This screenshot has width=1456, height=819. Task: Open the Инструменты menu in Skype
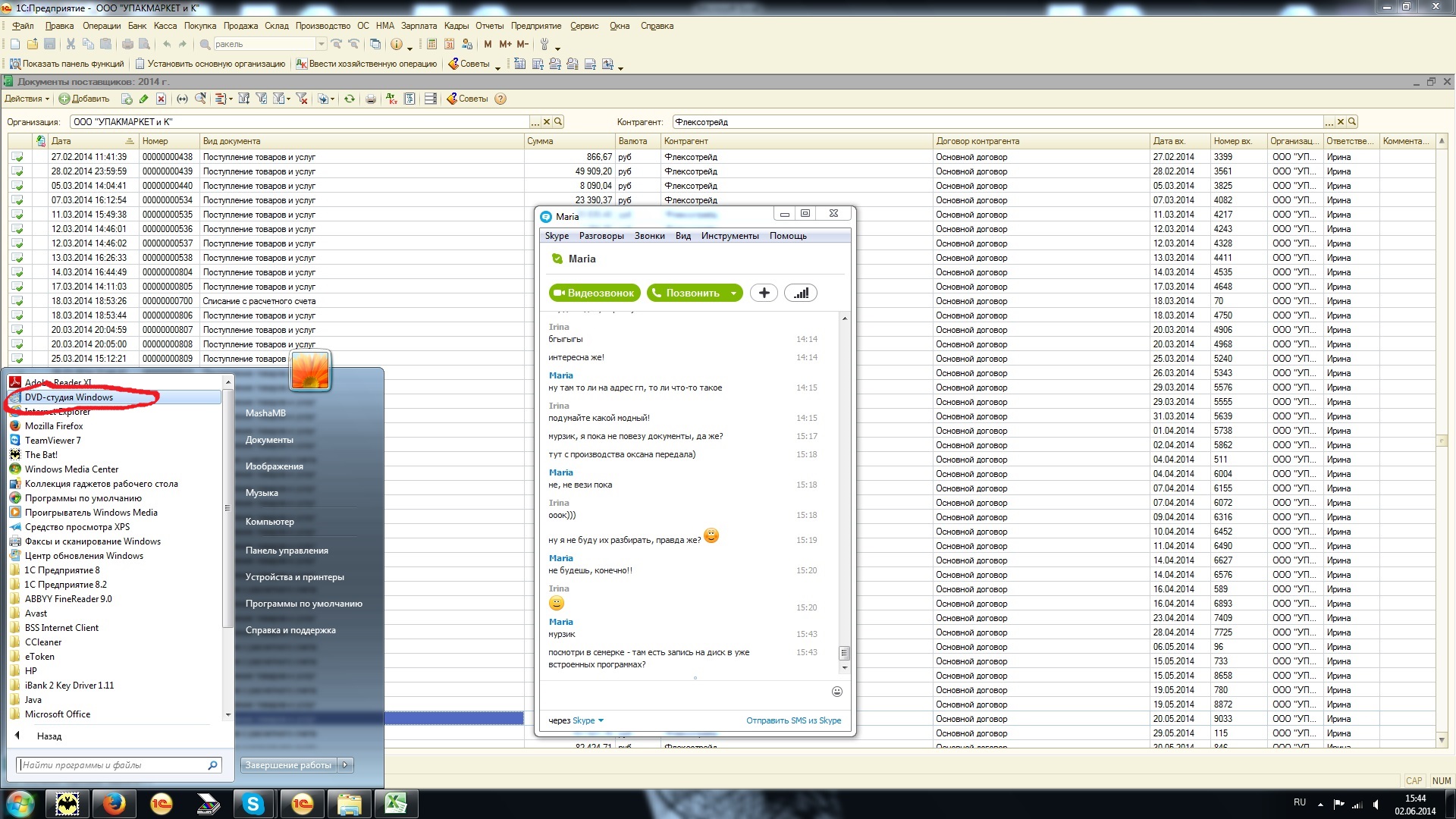pos(730,236)
